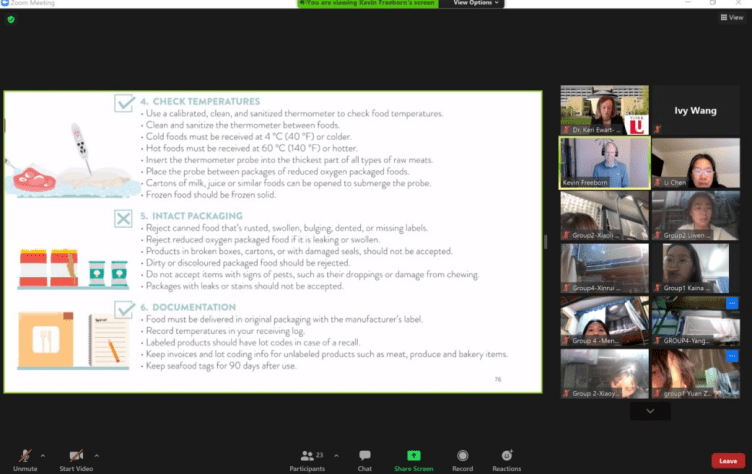Start recording with the Record icon

(x=462, y=457)
